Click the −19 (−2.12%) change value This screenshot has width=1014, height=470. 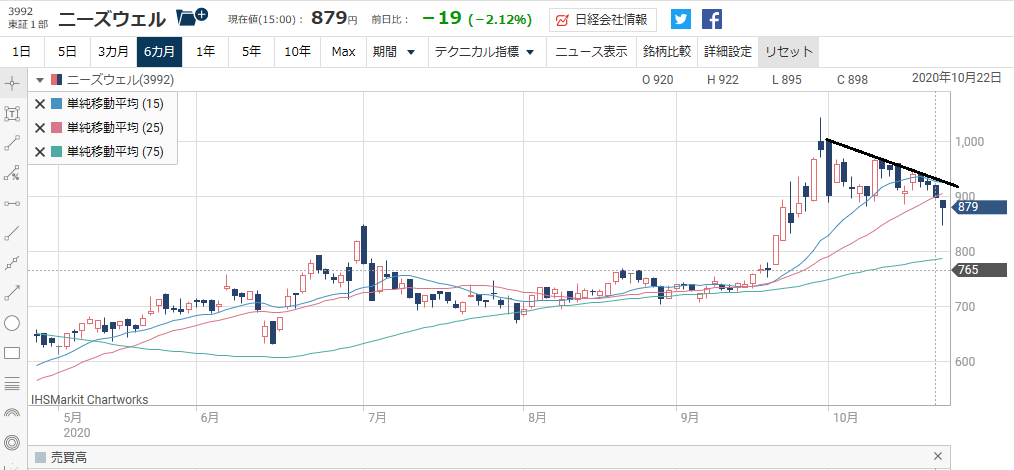[477, 19]
